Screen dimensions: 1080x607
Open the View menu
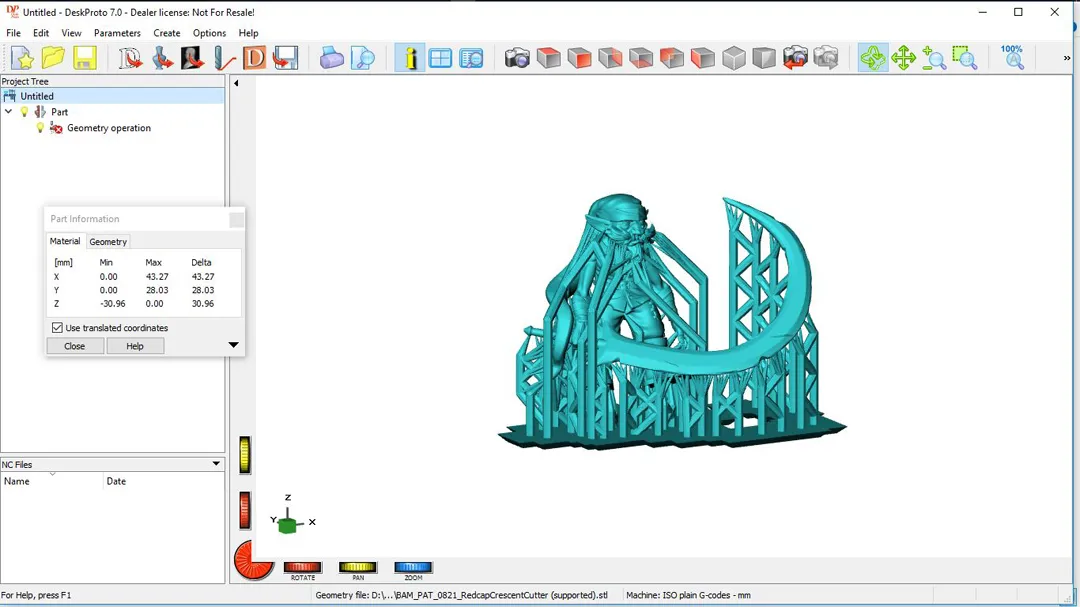(71, 33)
